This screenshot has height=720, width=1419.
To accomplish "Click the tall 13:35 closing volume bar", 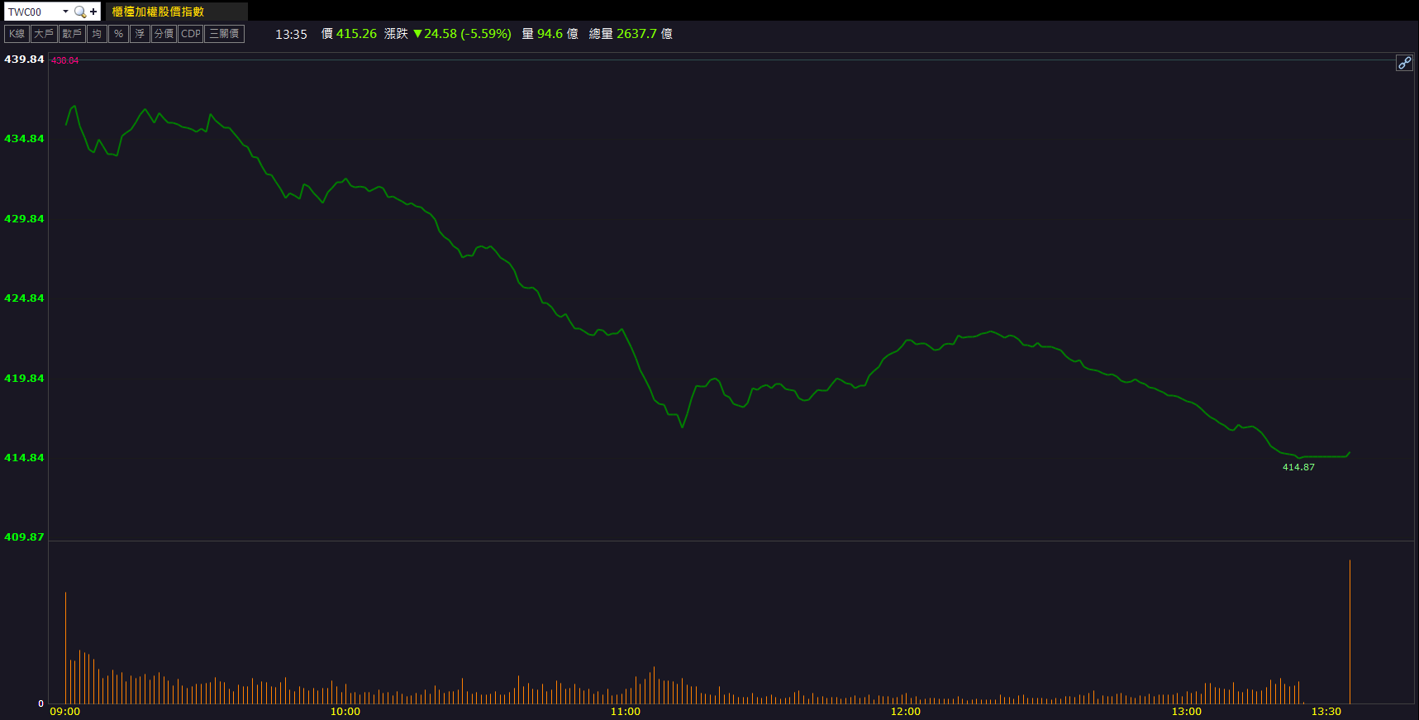I will click(1350, 632).
